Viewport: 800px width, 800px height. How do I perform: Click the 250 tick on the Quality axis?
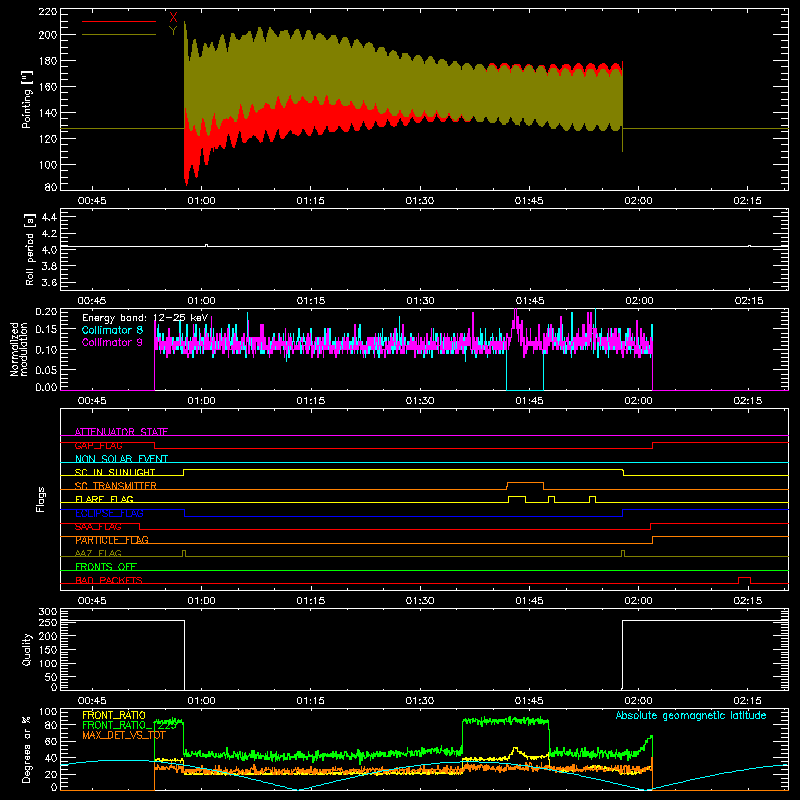click(47, 622)
